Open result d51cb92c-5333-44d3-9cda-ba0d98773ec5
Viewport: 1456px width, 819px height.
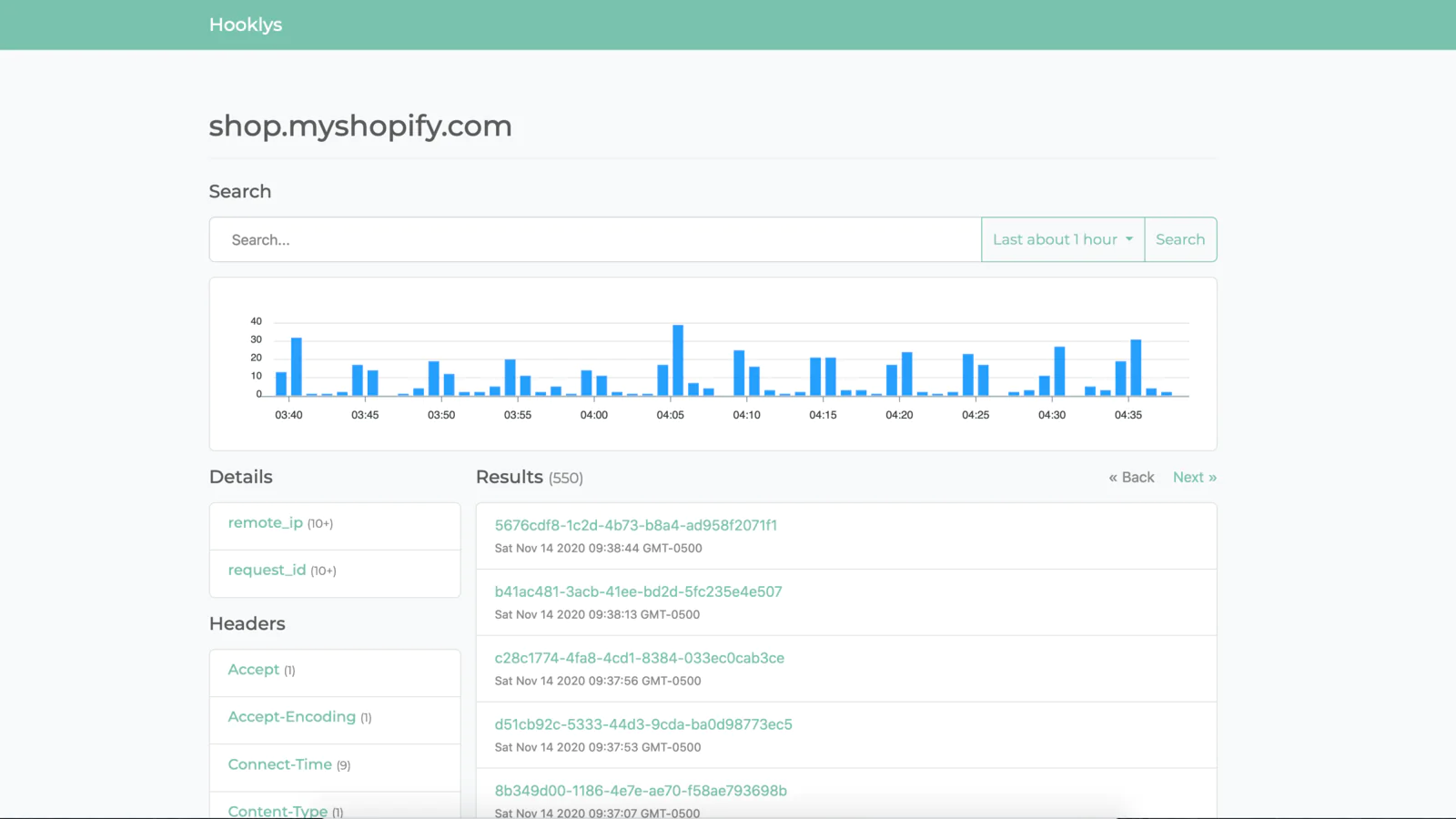(x=642, y=724)
